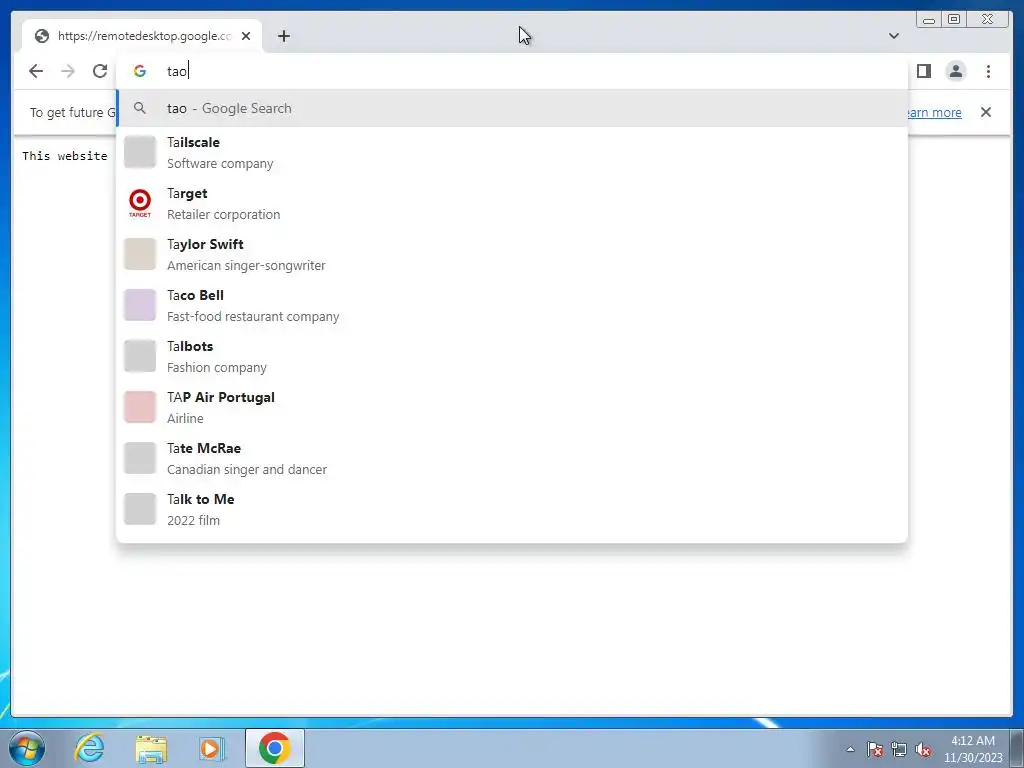Open the Windows Start menu

pyautogui.click(x=27, y=748)
